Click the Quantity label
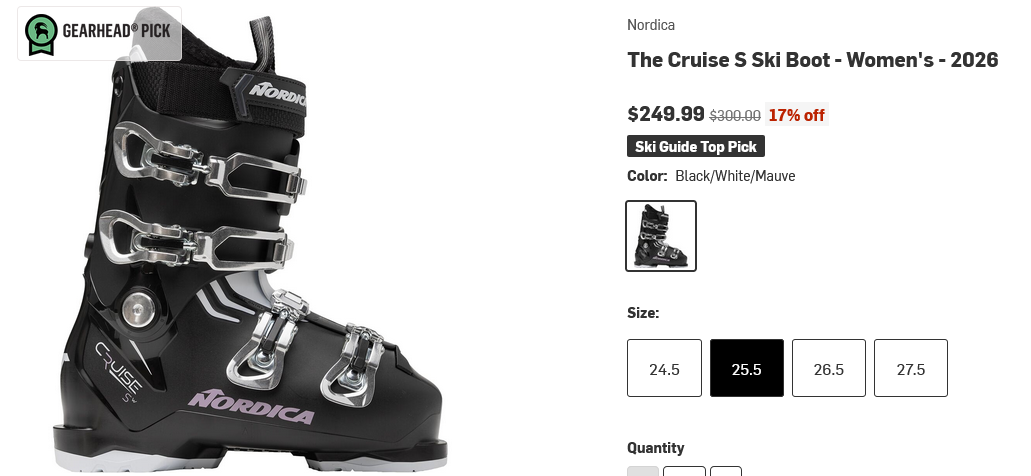The width and height of the screenshot is (1031, 476). tap(655, 448)
